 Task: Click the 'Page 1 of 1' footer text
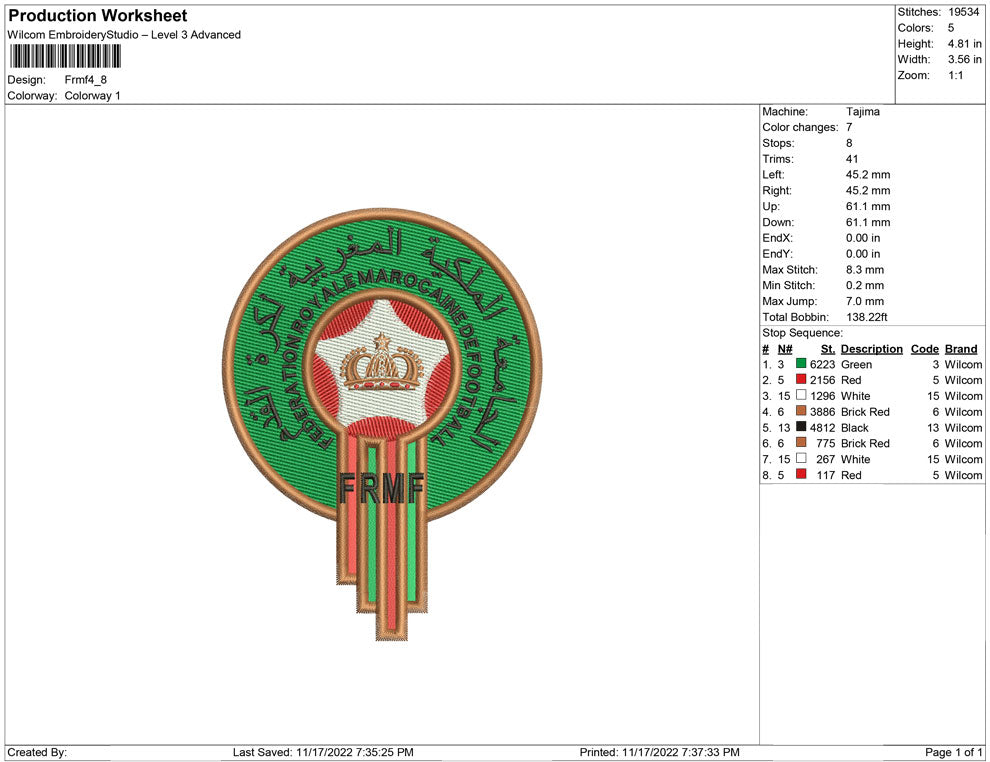coord(953,752)
